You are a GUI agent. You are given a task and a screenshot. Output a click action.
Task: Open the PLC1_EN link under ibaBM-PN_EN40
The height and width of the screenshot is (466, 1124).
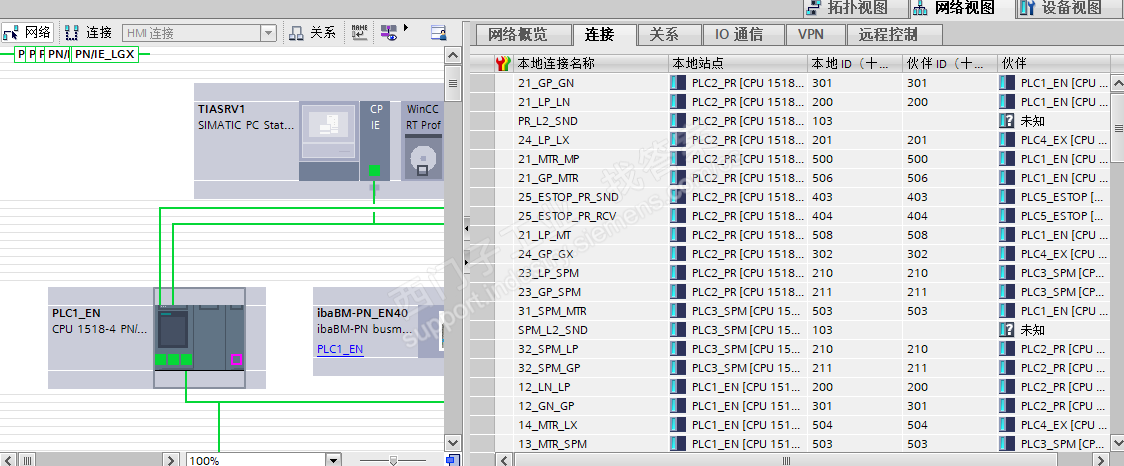(340, 349)
